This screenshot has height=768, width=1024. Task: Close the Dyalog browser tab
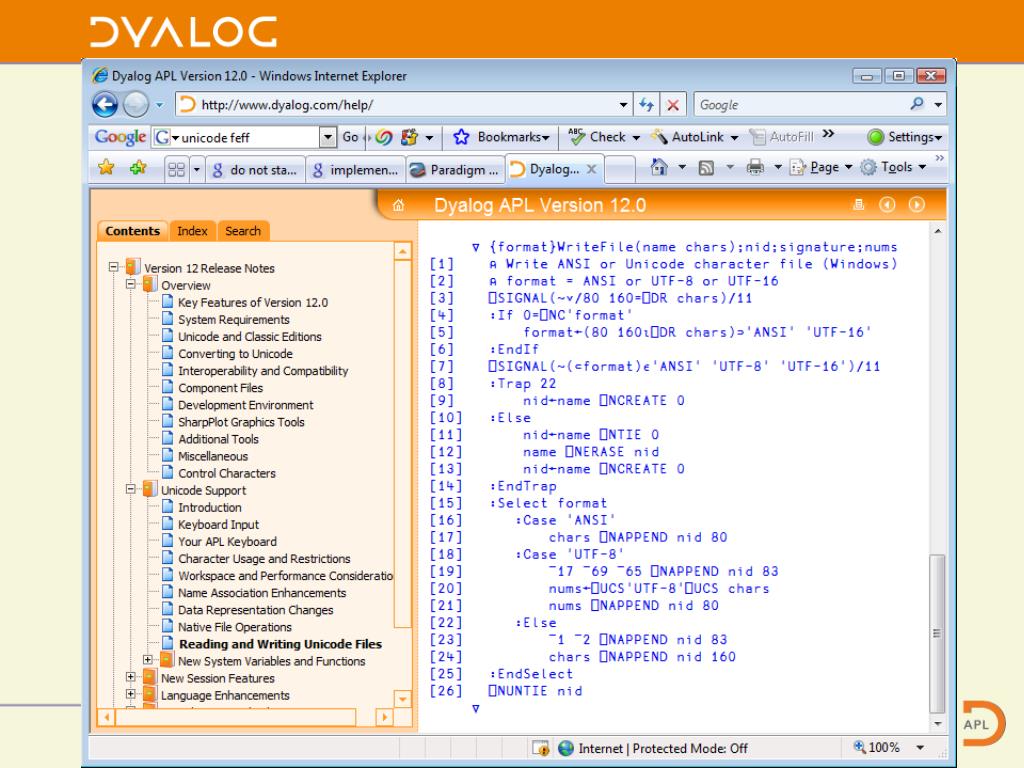[x=591, y=169]
